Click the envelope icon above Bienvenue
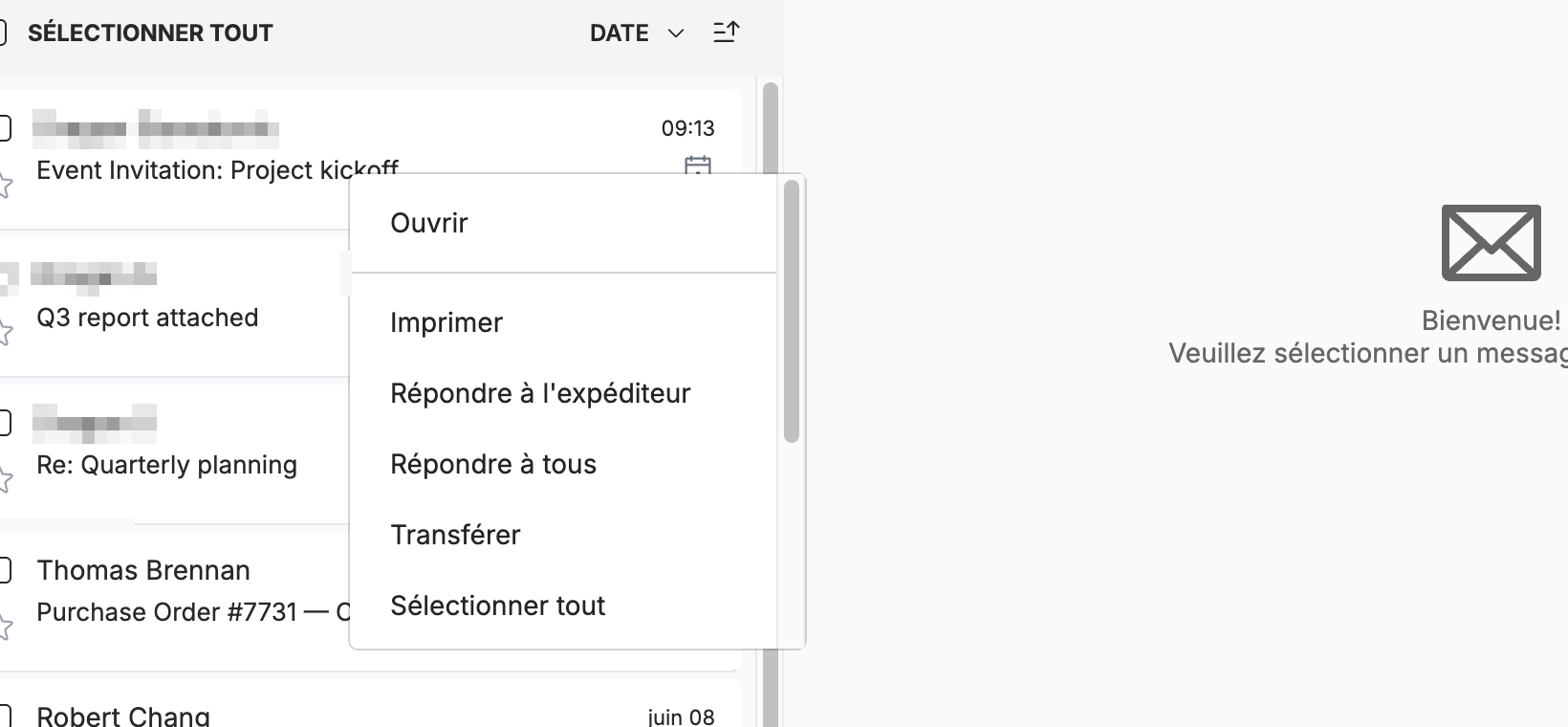Viewport: 1568px width, 727px height. coord(1491,243)
